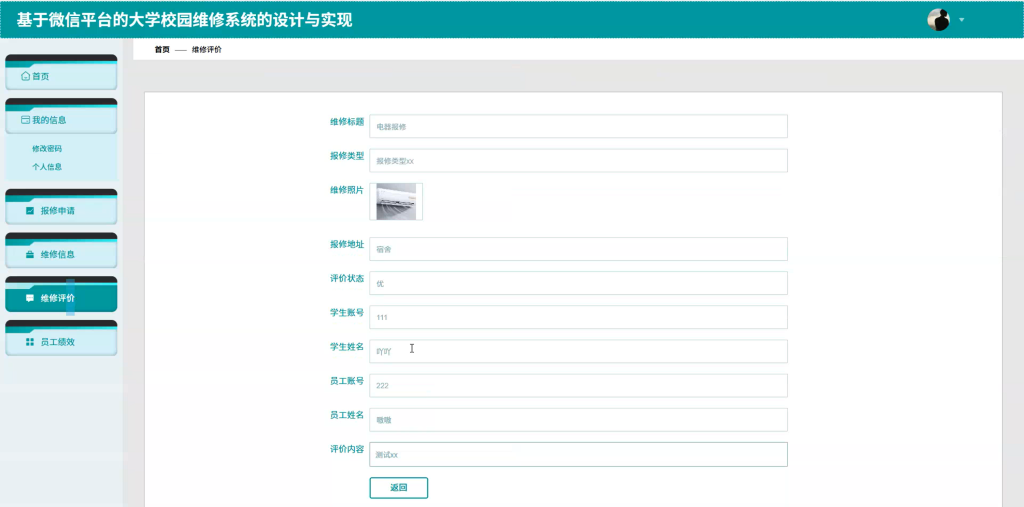Click the 维修标题 field label
This screenshot has width=1024, height=507.
[347, 122]
